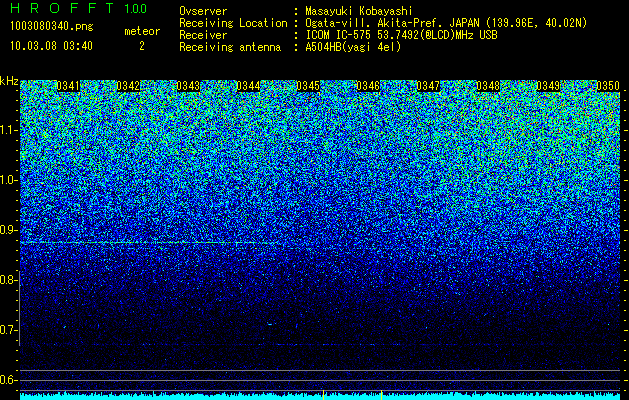The image size is (629, 400).
Task: Click the HROFFT 1.0.0 title text
Action: 78,8
